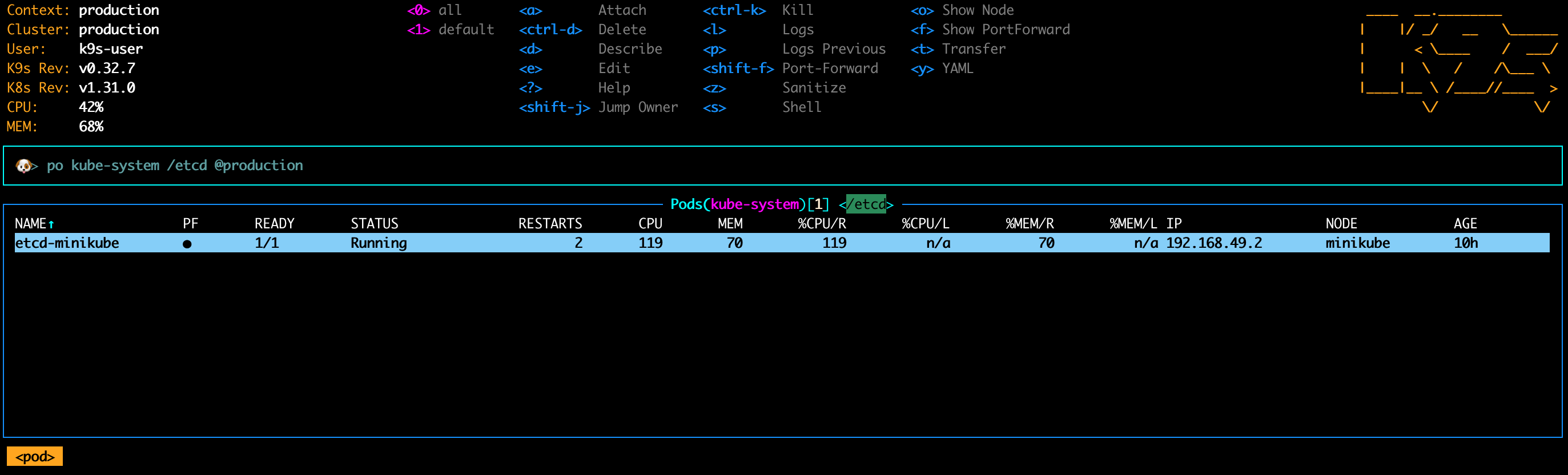Click the <l> Logs shortcut

click(758, 30)
